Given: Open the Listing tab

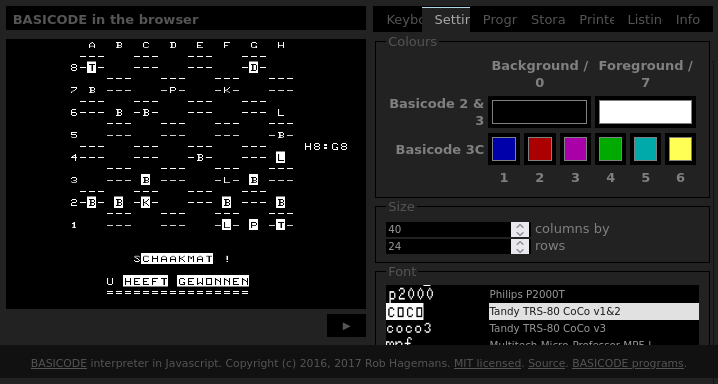Looking at the screenshot, I should coord(644,20).
